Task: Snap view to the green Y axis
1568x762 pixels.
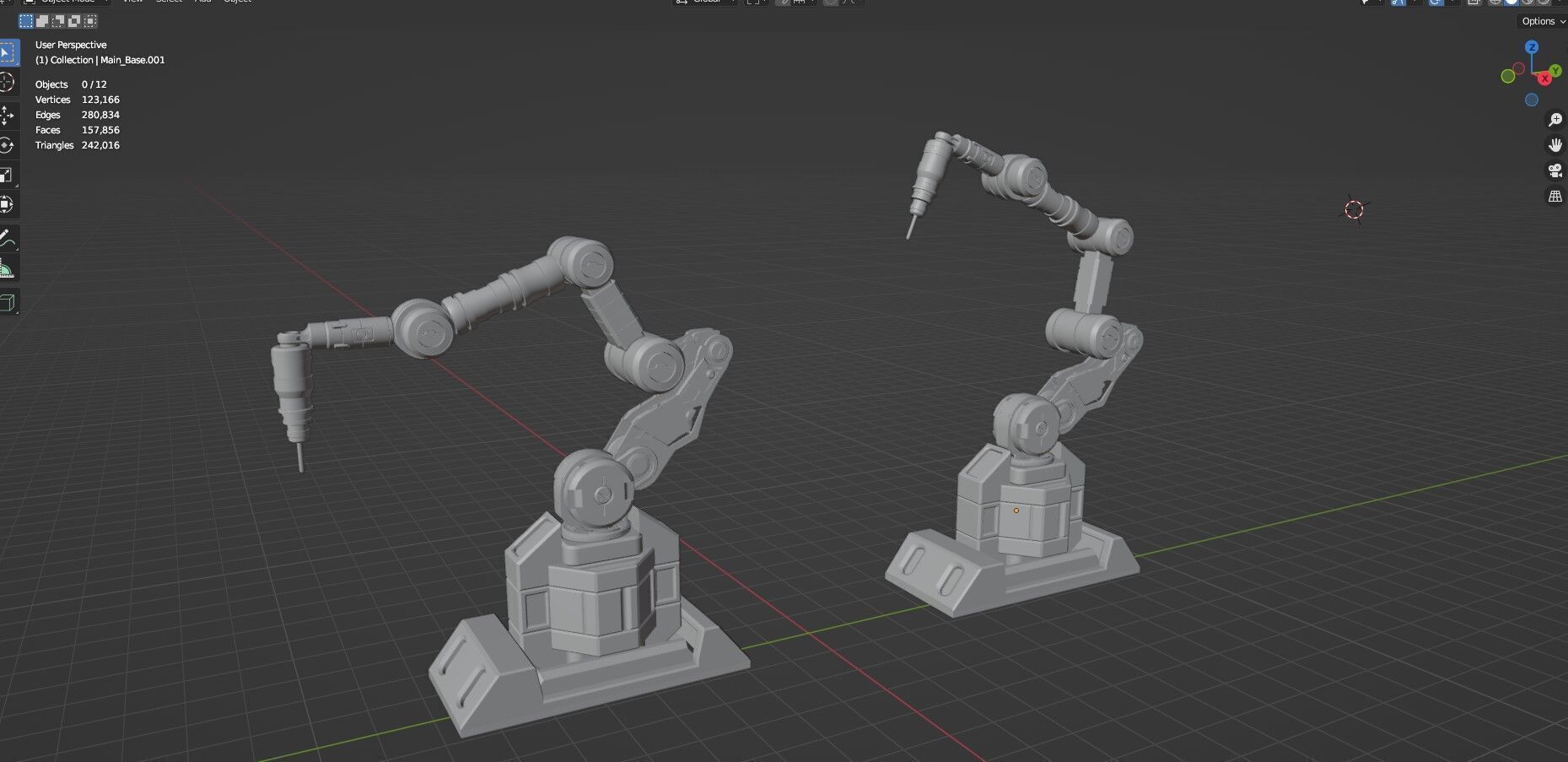Action: 1555,72
